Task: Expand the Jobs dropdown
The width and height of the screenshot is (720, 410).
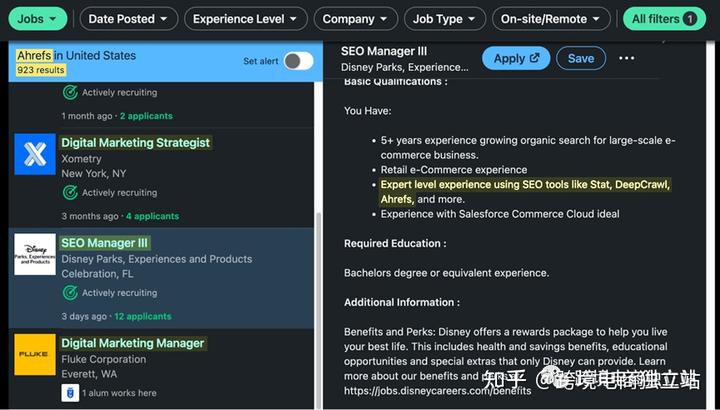Action: (38, 19)
